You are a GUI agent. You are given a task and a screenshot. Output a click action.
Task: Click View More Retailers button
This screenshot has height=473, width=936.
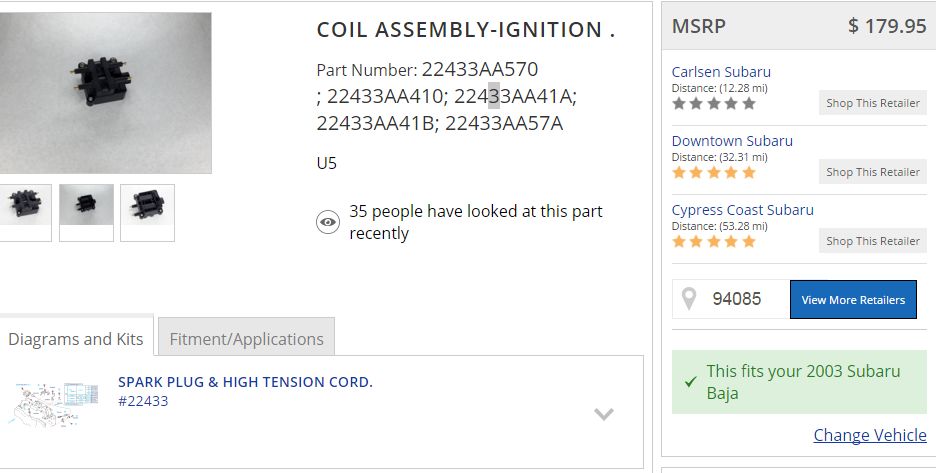pyautogui.click(x=853, y=300)
